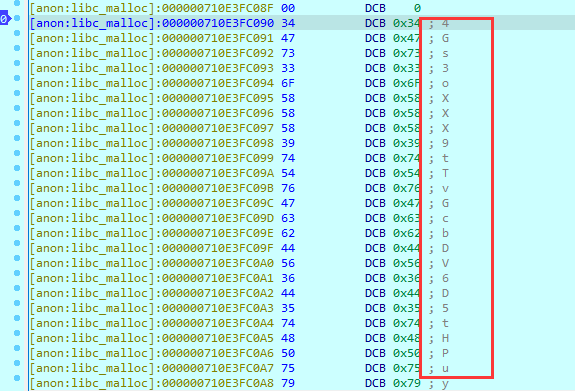Select address 000000710E3FC091
The width and height of the screenshot is (575, 391).
coord(218,38)
